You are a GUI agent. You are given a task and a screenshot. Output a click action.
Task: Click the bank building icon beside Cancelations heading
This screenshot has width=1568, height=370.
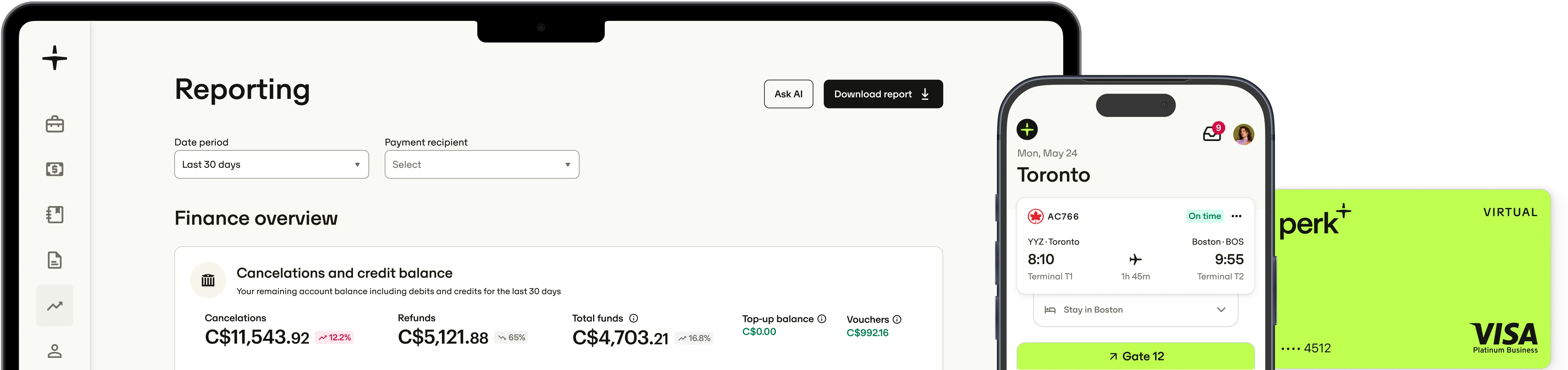click(208, 280)
